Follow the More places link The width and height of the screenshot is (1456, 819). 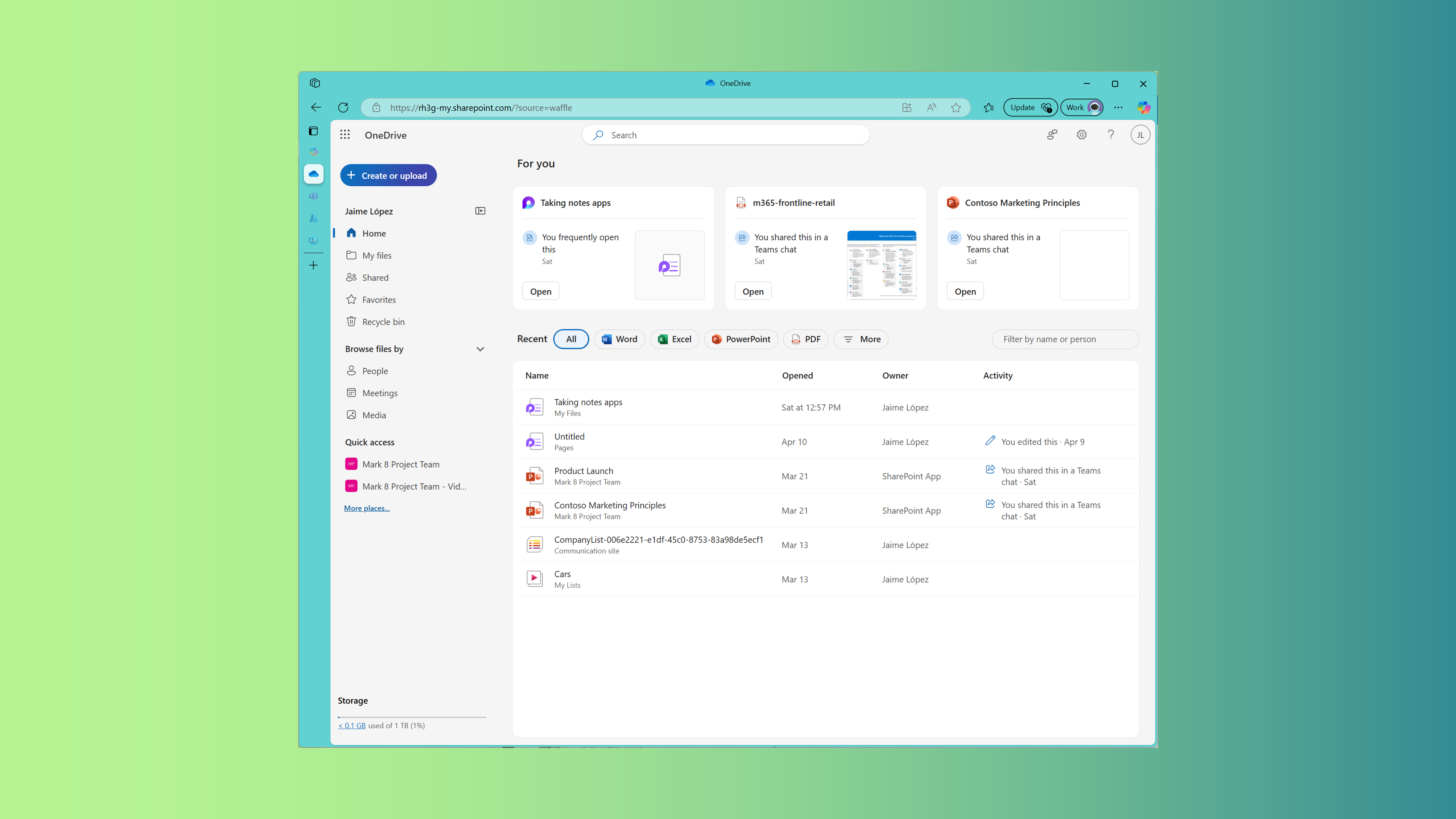(366, 508)
